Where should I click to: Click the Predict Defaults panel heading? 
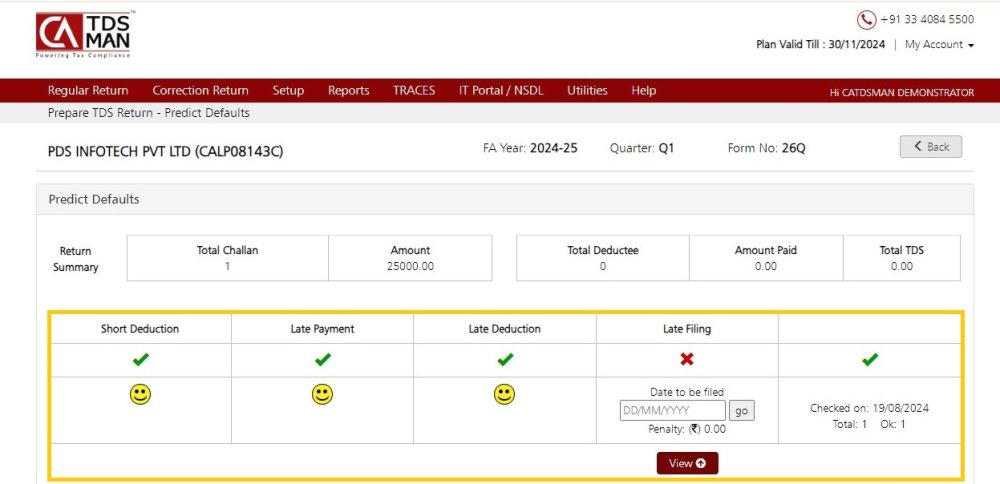(x=94, y=200)
